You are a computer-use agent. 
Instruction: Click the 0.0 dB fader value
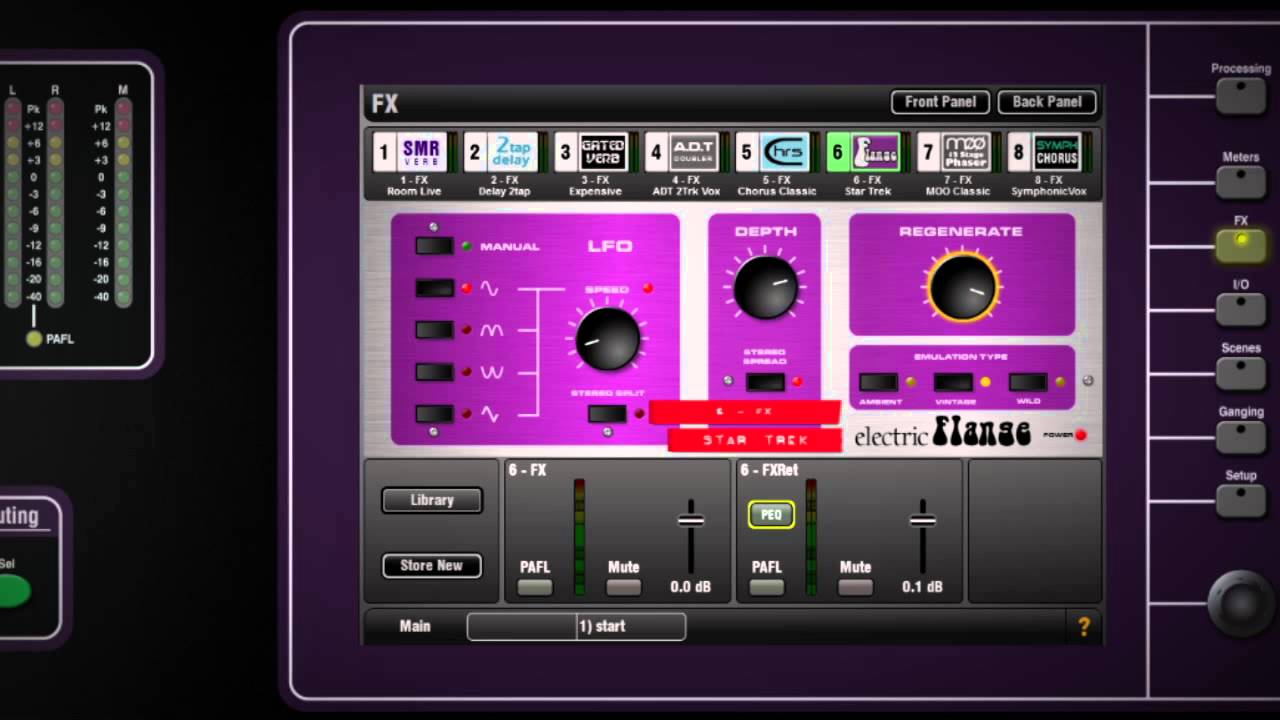point(690,587)
